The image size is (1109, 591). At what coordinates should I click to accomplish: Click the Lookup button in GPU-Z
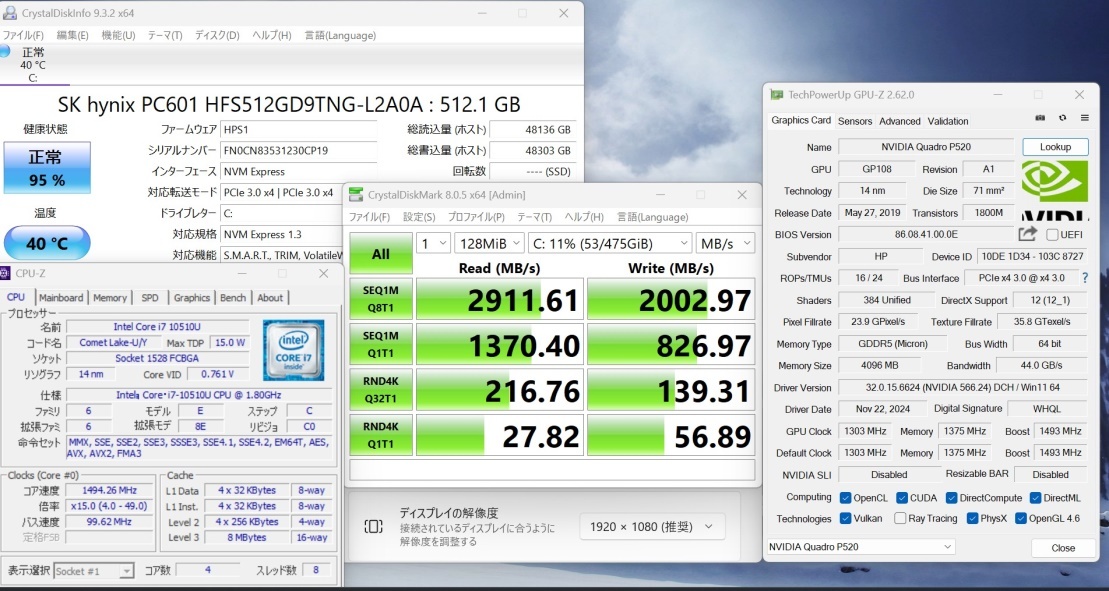point(1055,146)
